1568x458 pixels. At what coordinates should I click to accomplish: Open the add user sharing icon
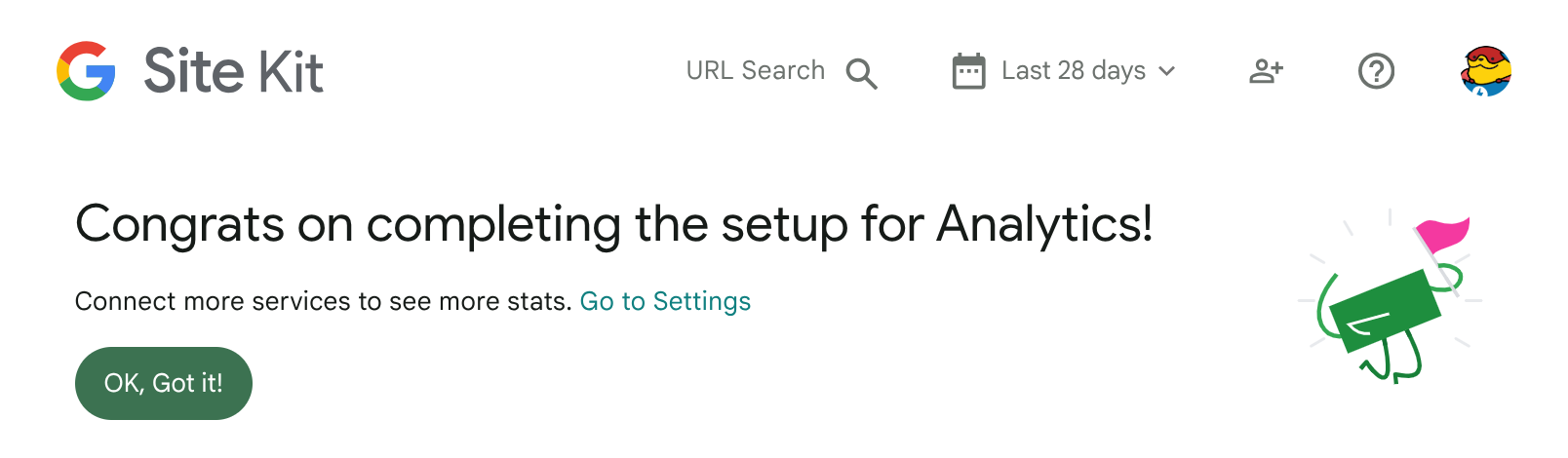tap(1266, 71)
